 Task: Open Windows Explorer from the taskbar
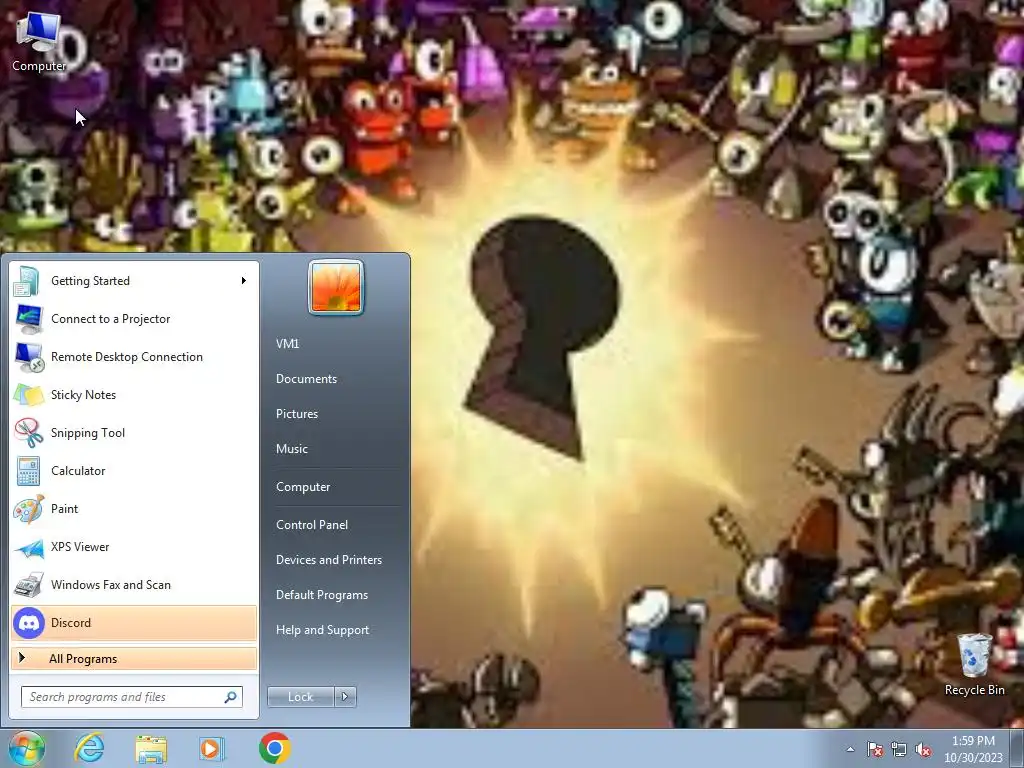[x=151, y=749]
